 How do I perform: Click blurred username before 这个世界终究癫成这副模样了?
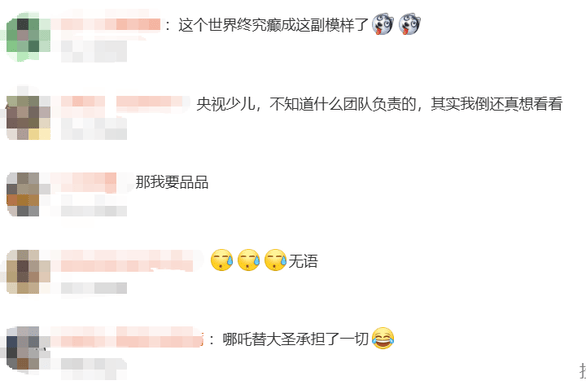point(106,25)
